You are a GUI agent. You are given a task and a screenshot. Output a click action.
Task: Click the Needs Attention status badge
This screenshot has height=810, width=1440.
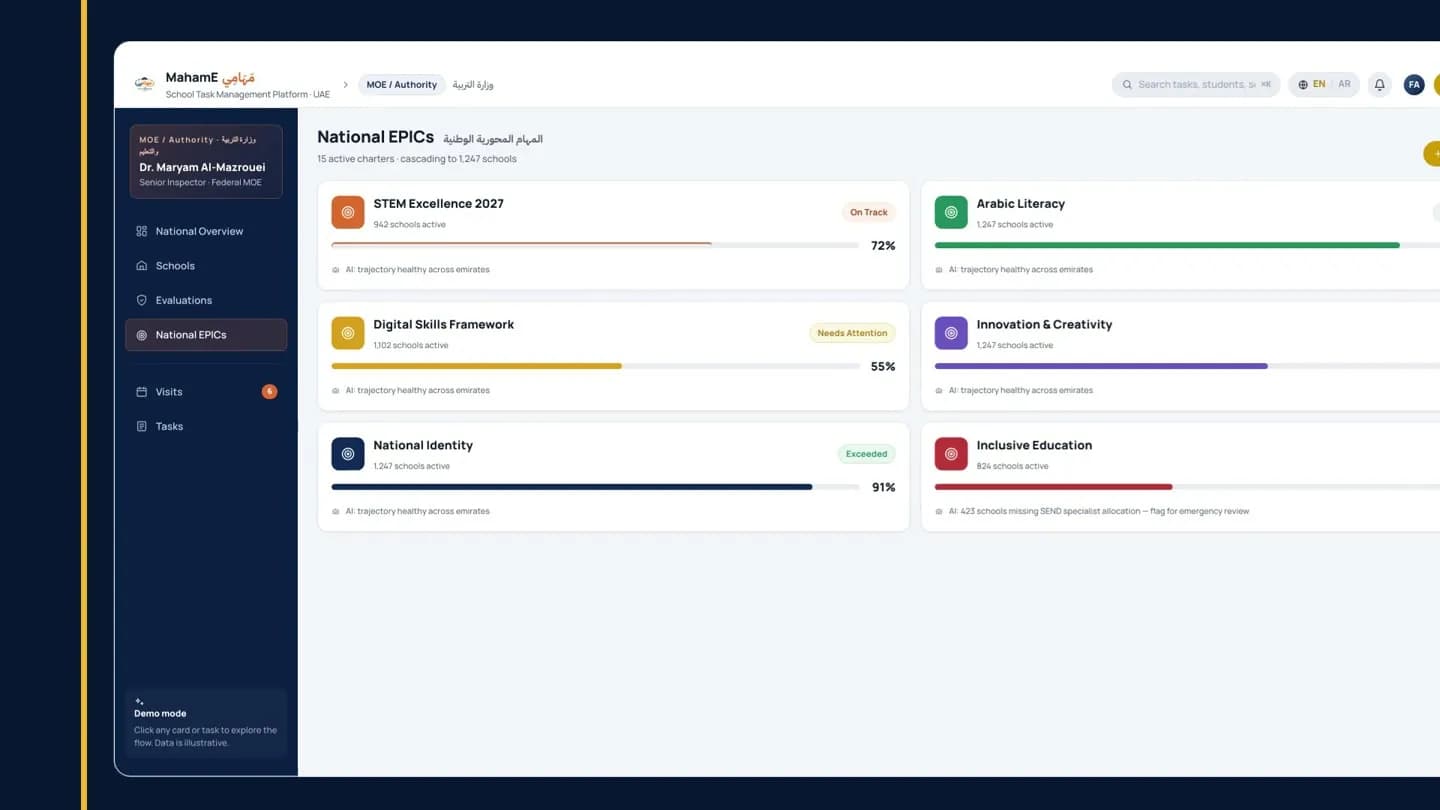click(x=852, y=333)
